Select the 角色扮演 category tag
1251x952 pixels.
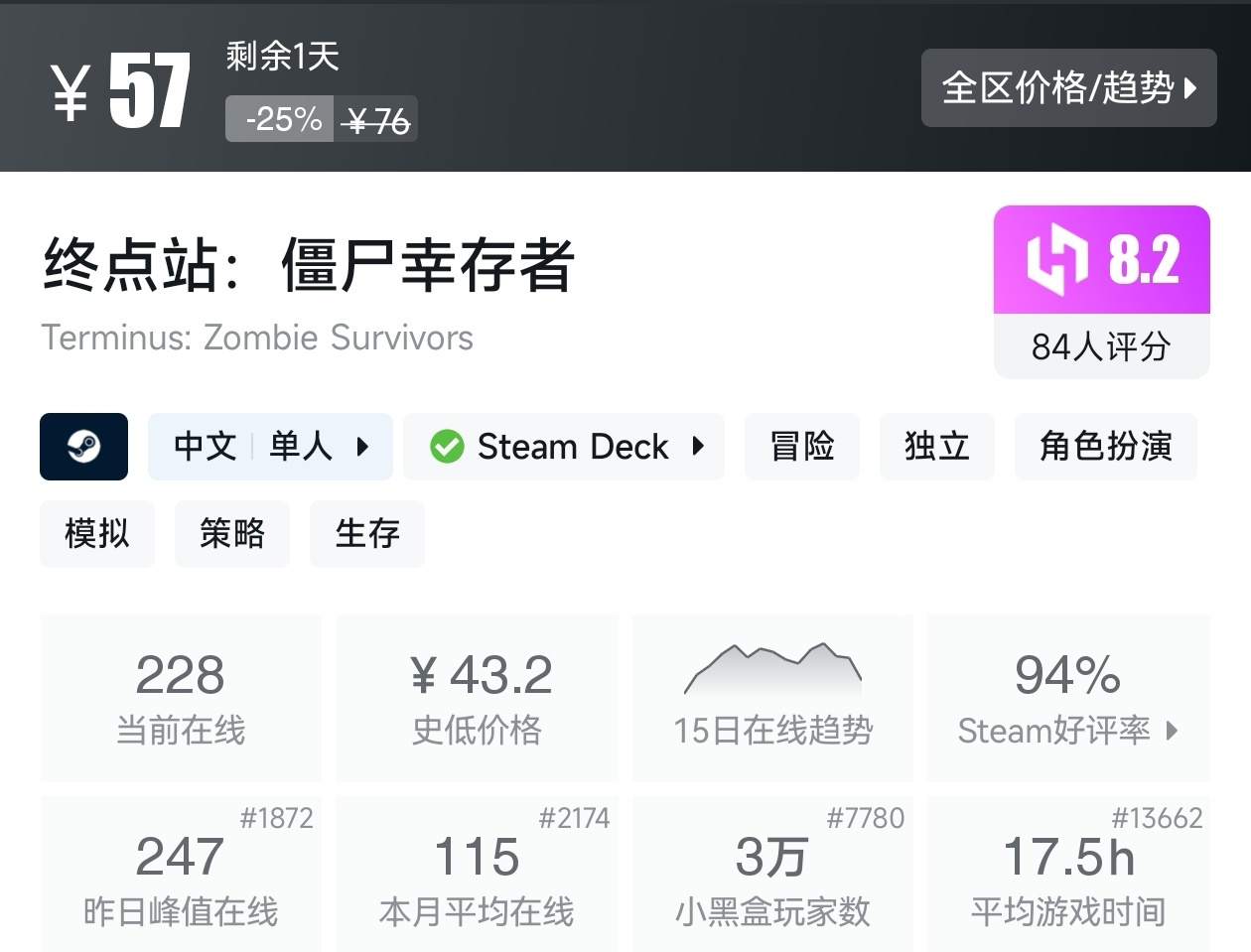pos(1105,447)
